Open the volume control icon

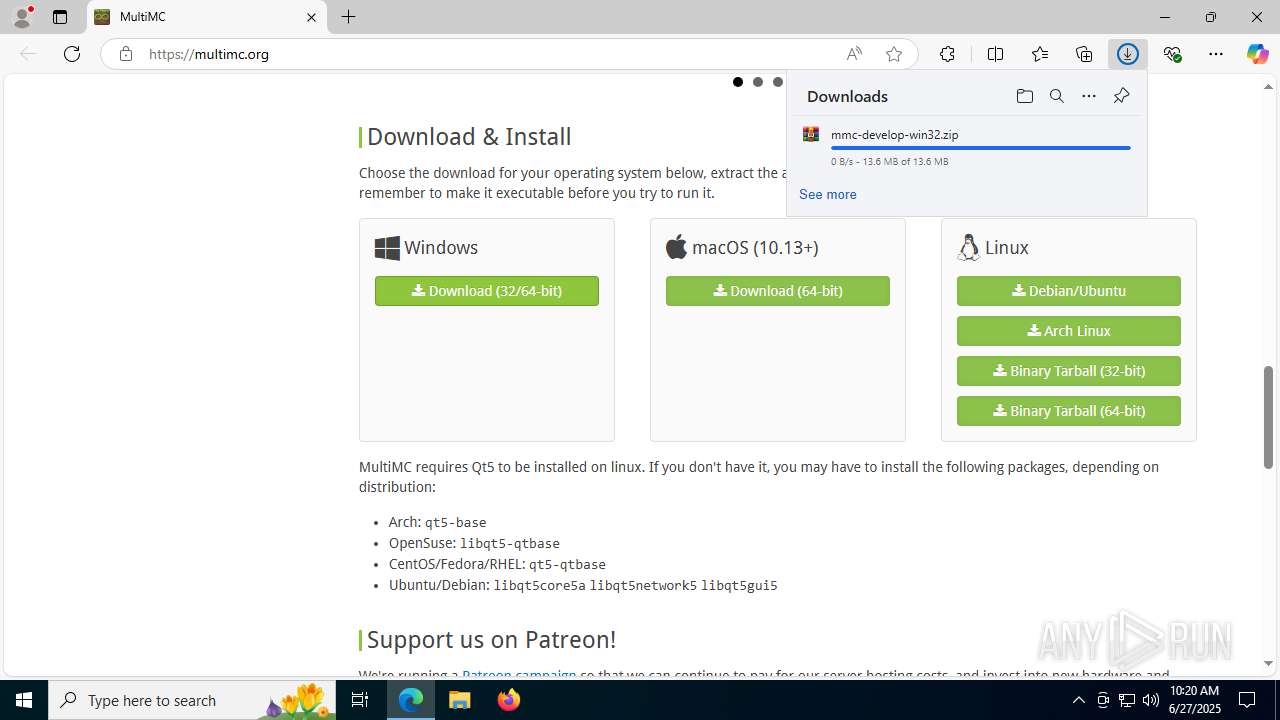pos(1151,700)
